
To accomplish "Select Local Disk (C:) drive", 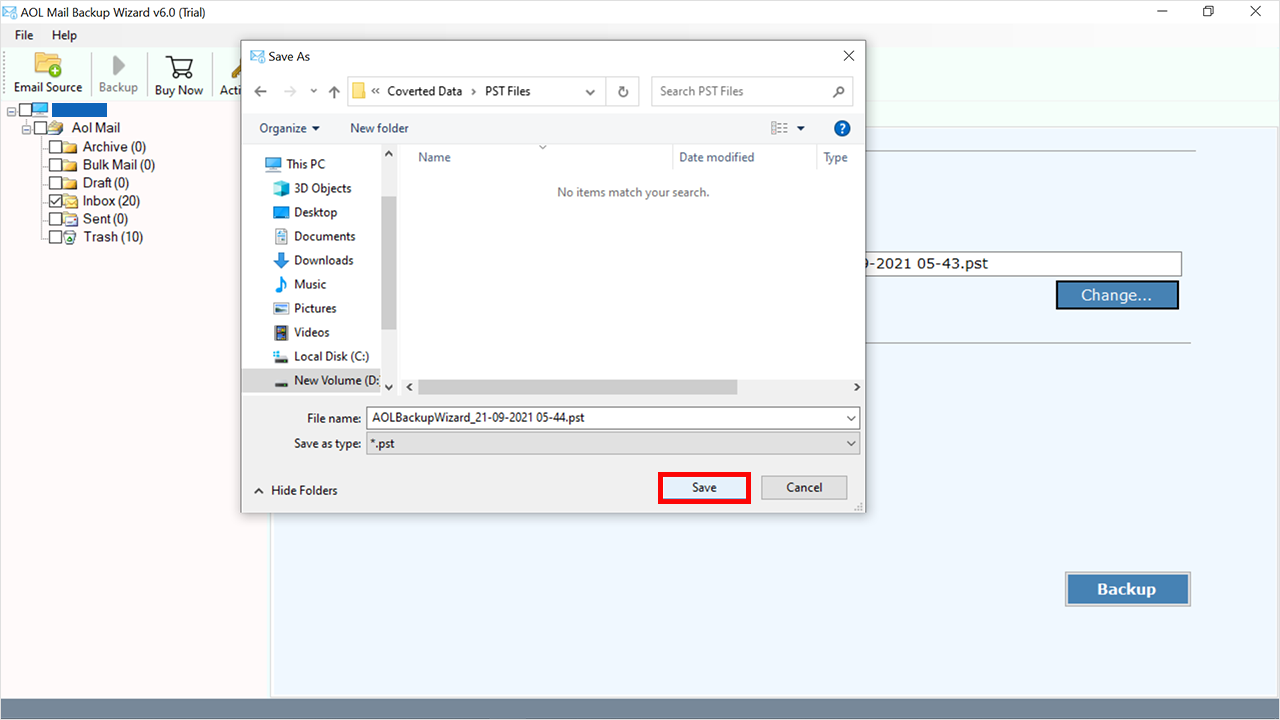I will 321,356.
